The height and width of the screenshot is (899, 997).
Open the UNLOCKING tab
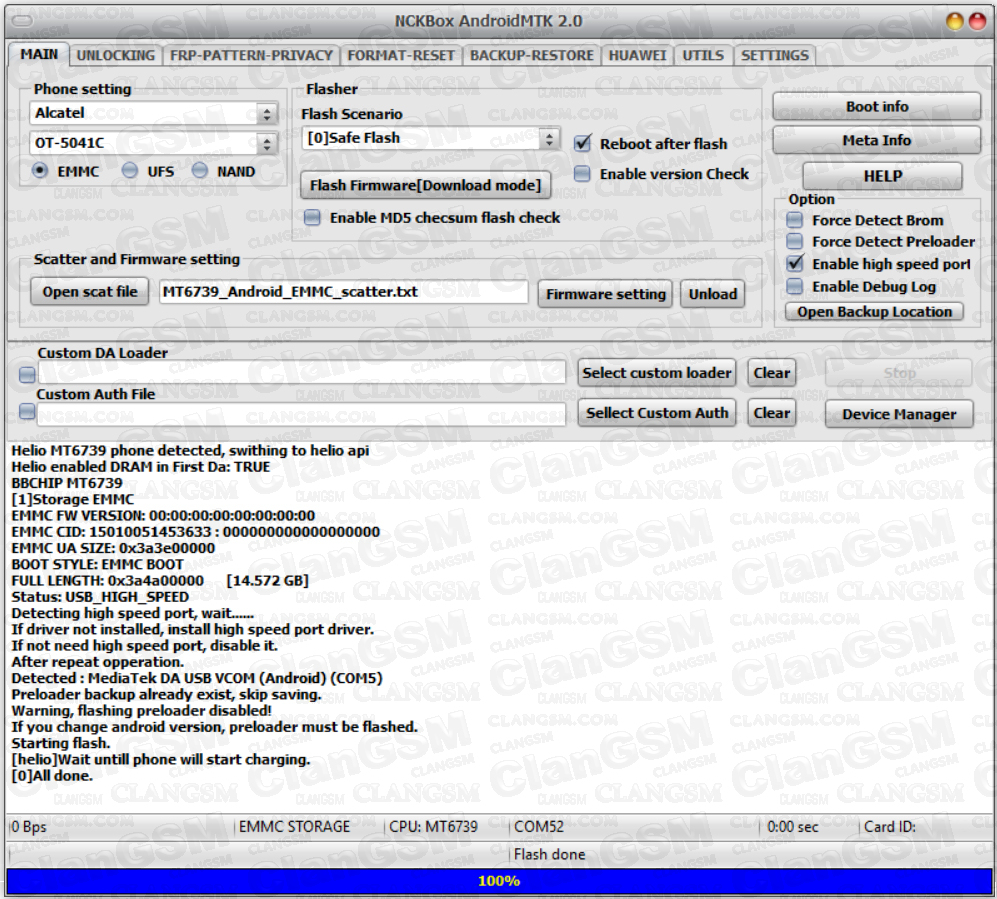(116, 55)
